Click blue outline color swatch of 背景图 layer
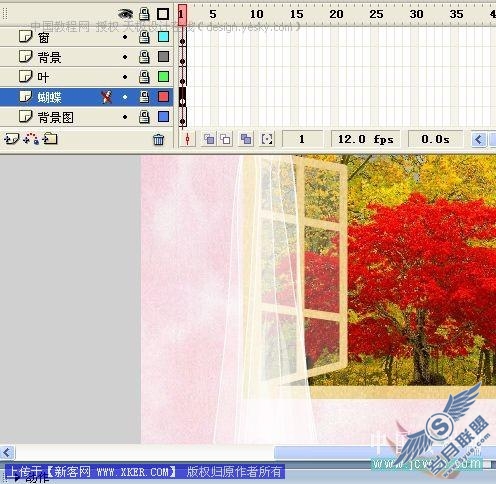Screen dimensions: 496x484 (x=163, y=117)
